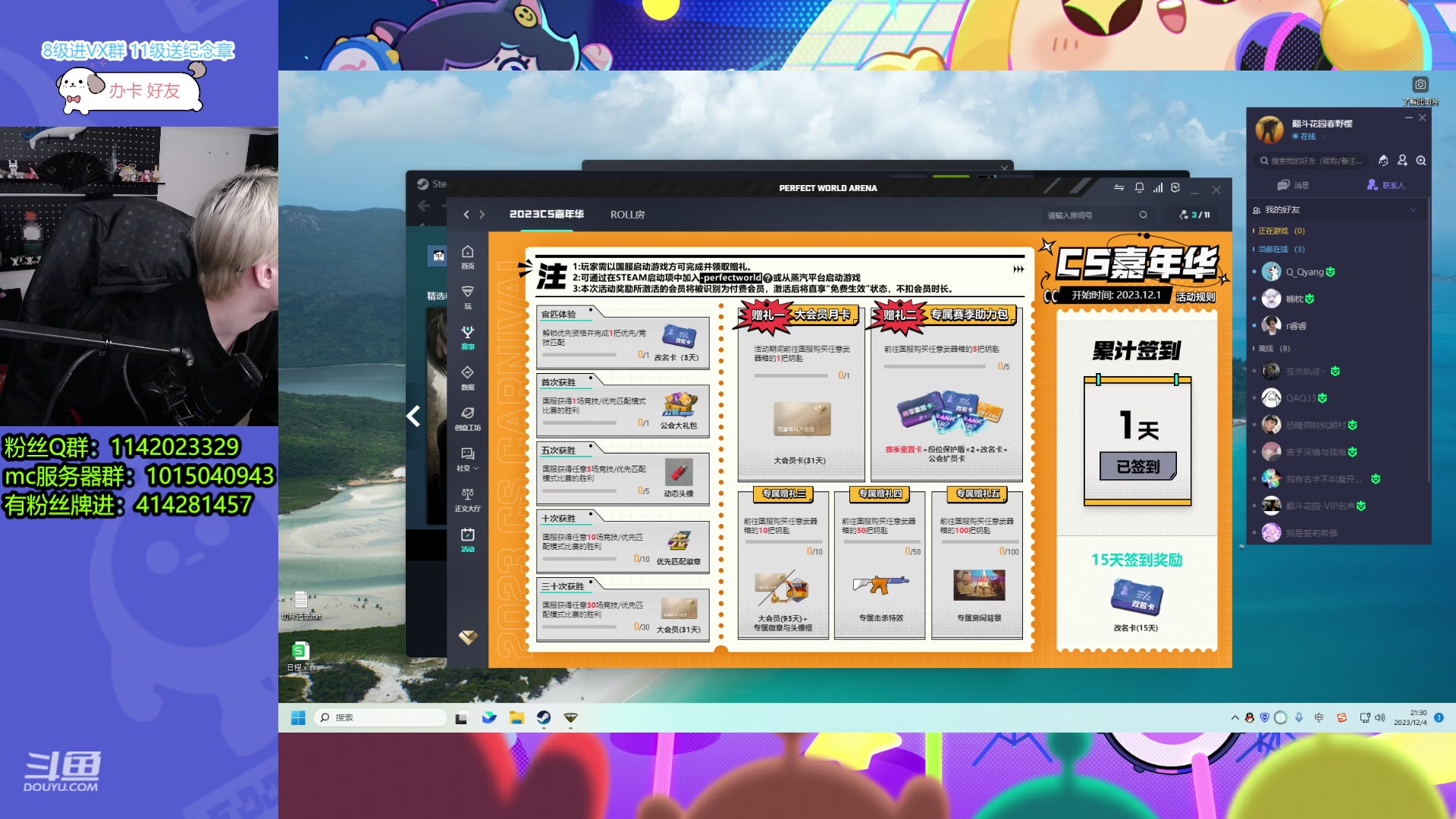Open the 日程.xlsx desktop file icon
Viewport: 1456px width, 819px height.
click(300, 656)
